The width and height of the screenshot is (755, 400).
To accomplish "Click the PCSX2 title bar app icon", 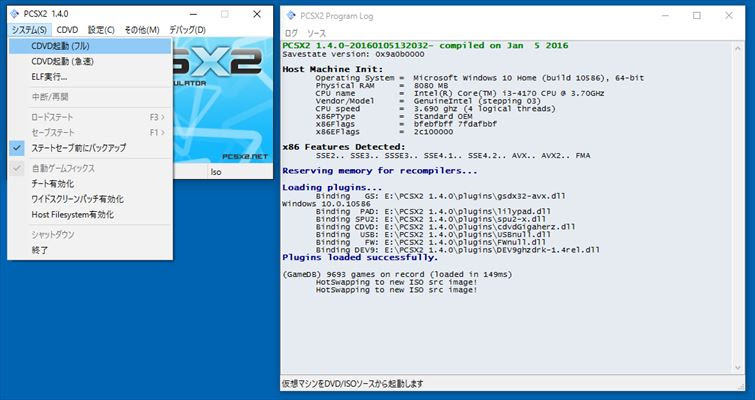I will click(14, 14).
